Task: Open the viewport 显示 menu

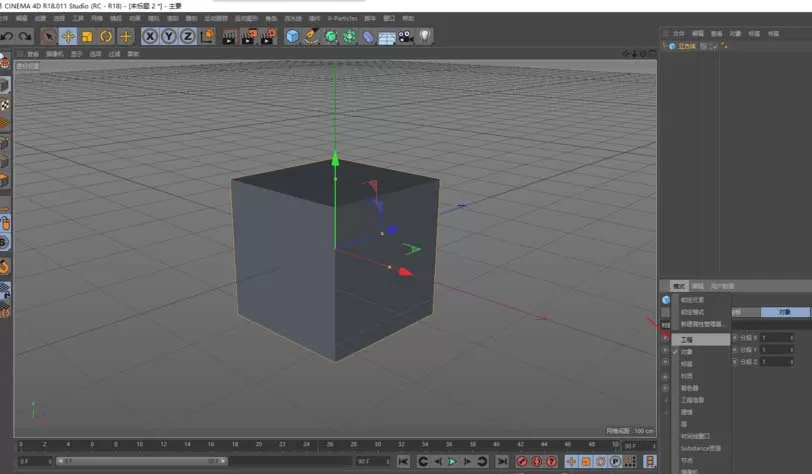Action: [77, 54]
